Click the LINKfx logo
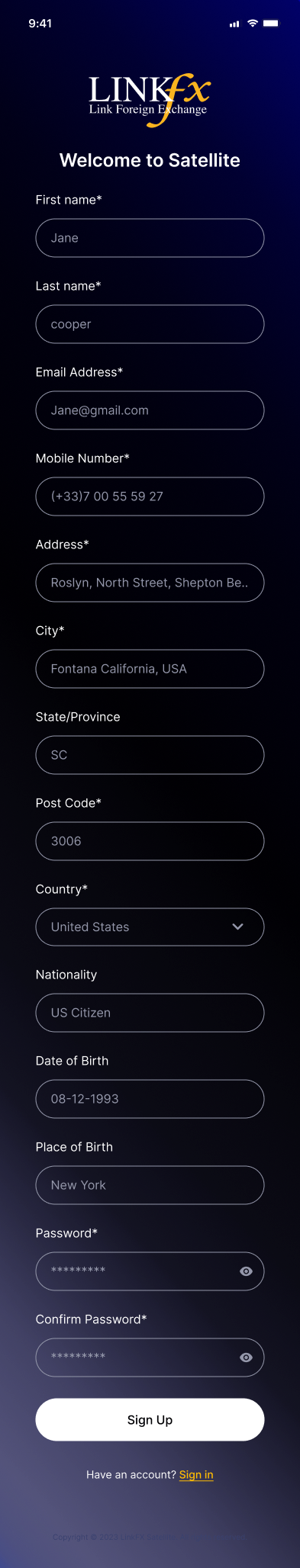300x1568 pixels. 150,99
